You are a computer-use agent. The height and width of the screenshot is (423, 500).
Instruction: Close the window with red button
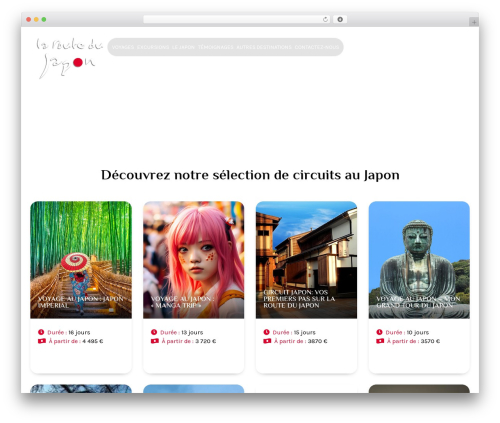click(x=29, y=20)
